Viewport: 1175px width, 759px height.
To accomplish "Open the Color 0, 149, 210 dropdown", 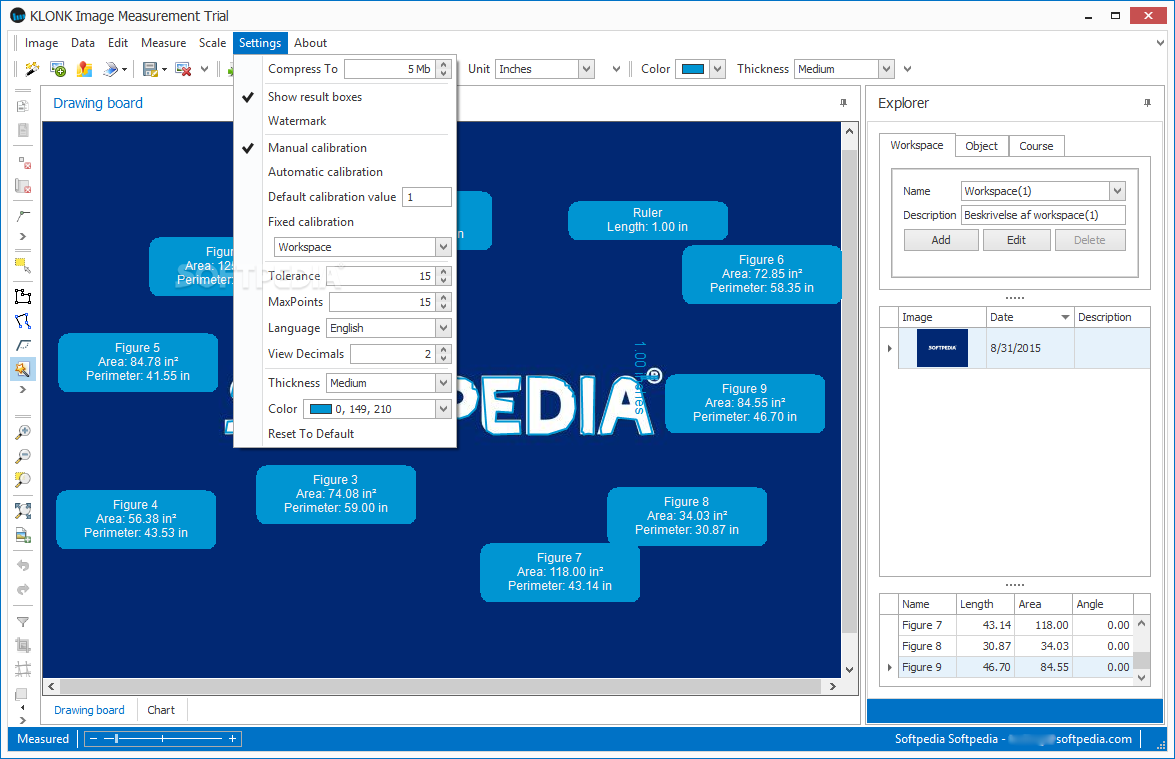I will (443, 409).
